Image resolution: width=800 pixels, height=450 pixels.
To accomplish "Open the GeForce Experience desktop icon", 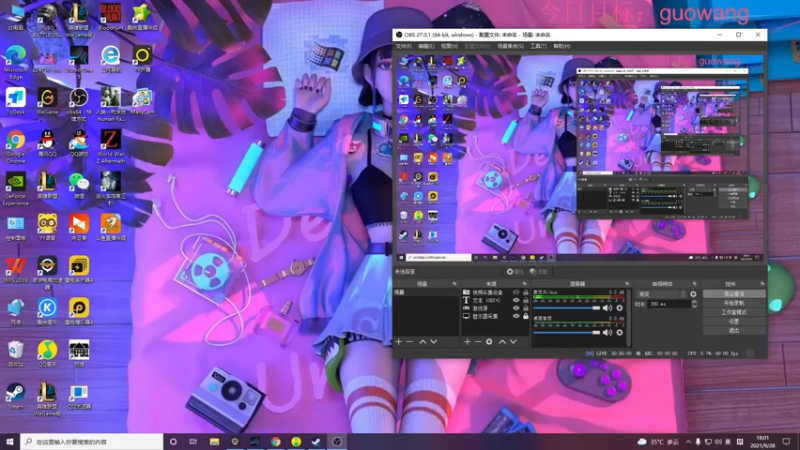I will (16, 189).
